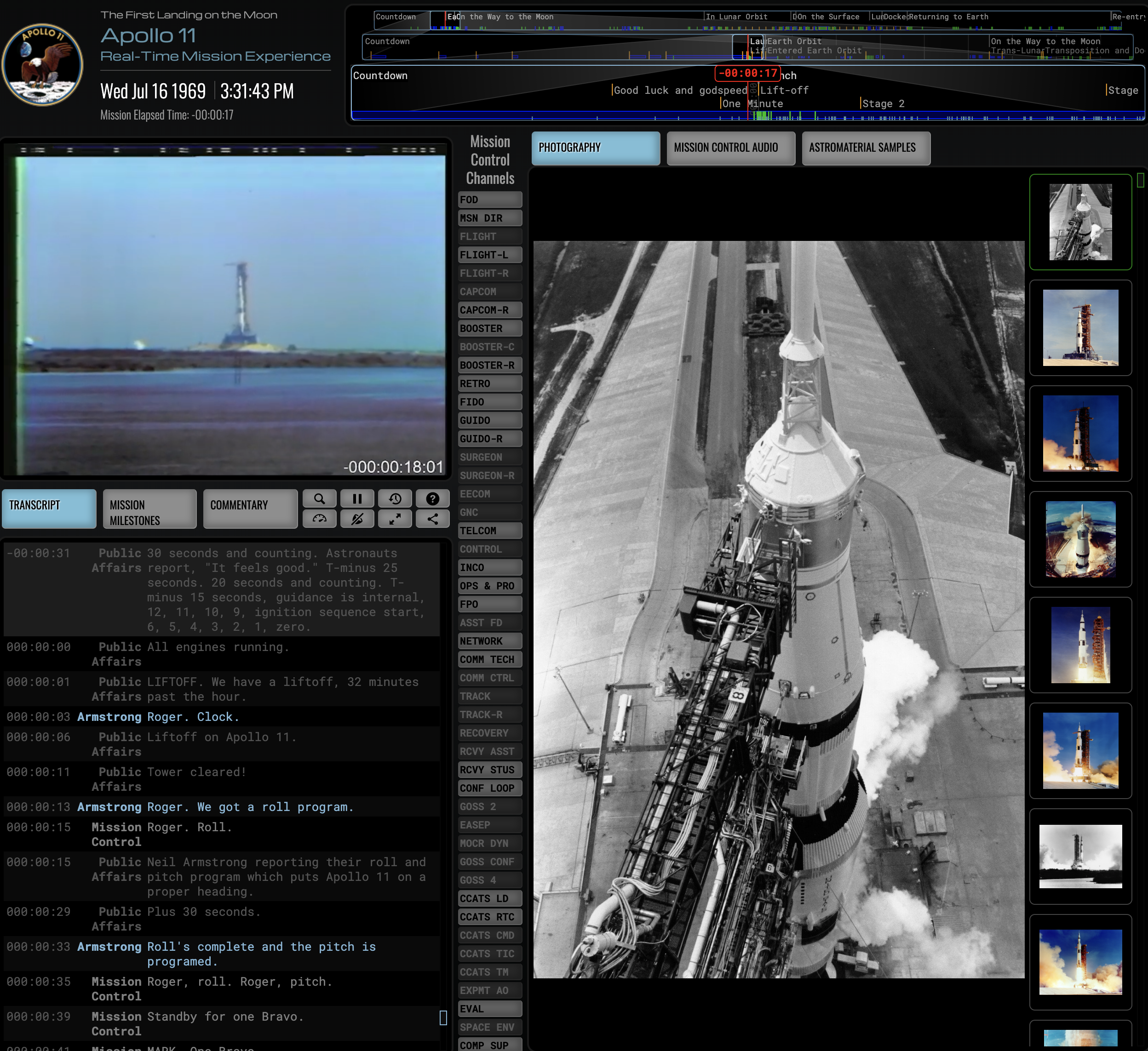Open the second rocket launchpad thumbnail

point(1079,327)
